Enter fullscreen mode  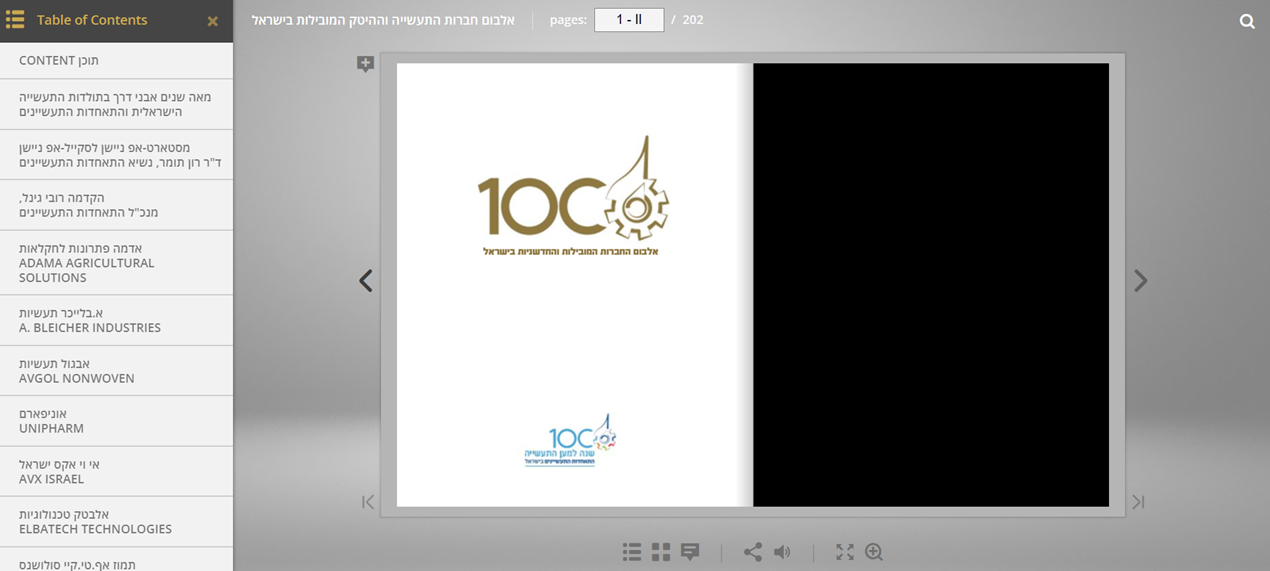[845, 552]
